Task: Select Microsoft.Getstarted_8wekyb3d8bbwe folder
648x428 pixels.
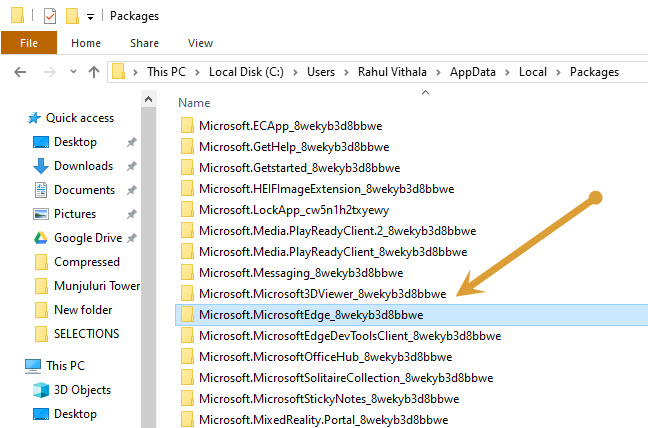Action: click(291, 168)
